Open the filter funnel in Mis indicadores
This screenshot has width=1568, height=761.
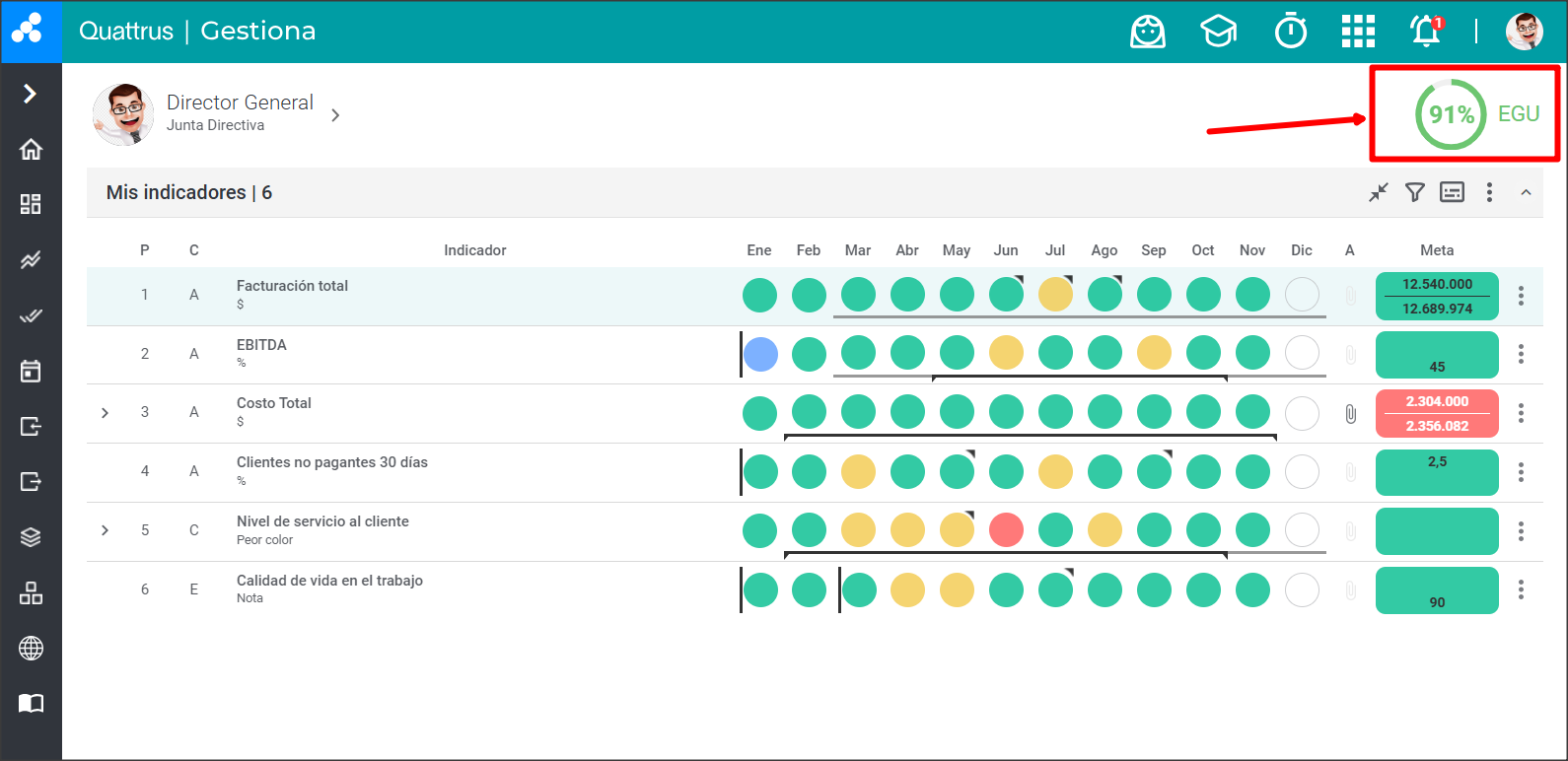1415,192
